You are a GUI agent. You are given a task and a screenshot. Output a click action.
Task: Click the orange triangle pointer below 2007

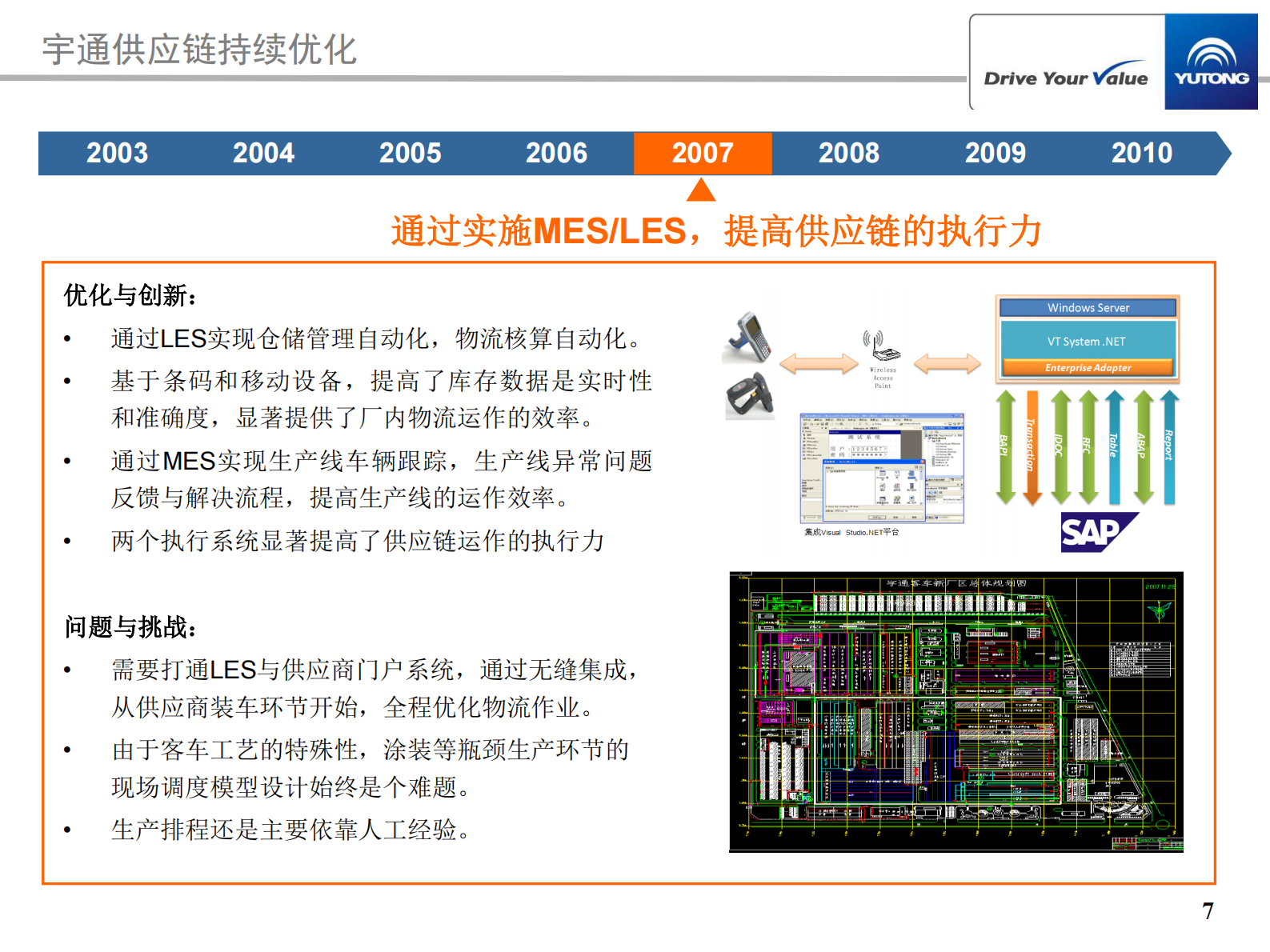701,190
